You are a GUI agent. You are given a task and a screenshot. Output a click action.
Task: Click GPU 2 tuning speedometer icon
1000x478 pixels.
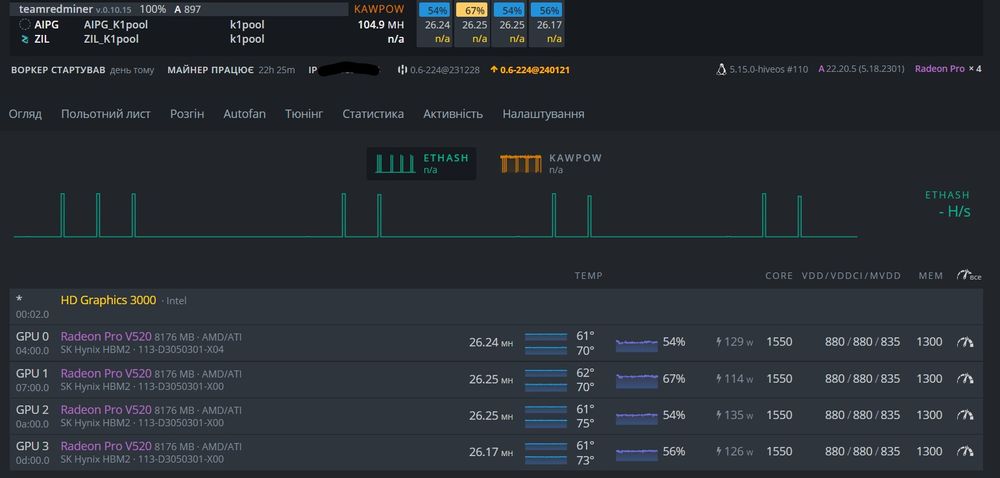(x=965, y=415)
